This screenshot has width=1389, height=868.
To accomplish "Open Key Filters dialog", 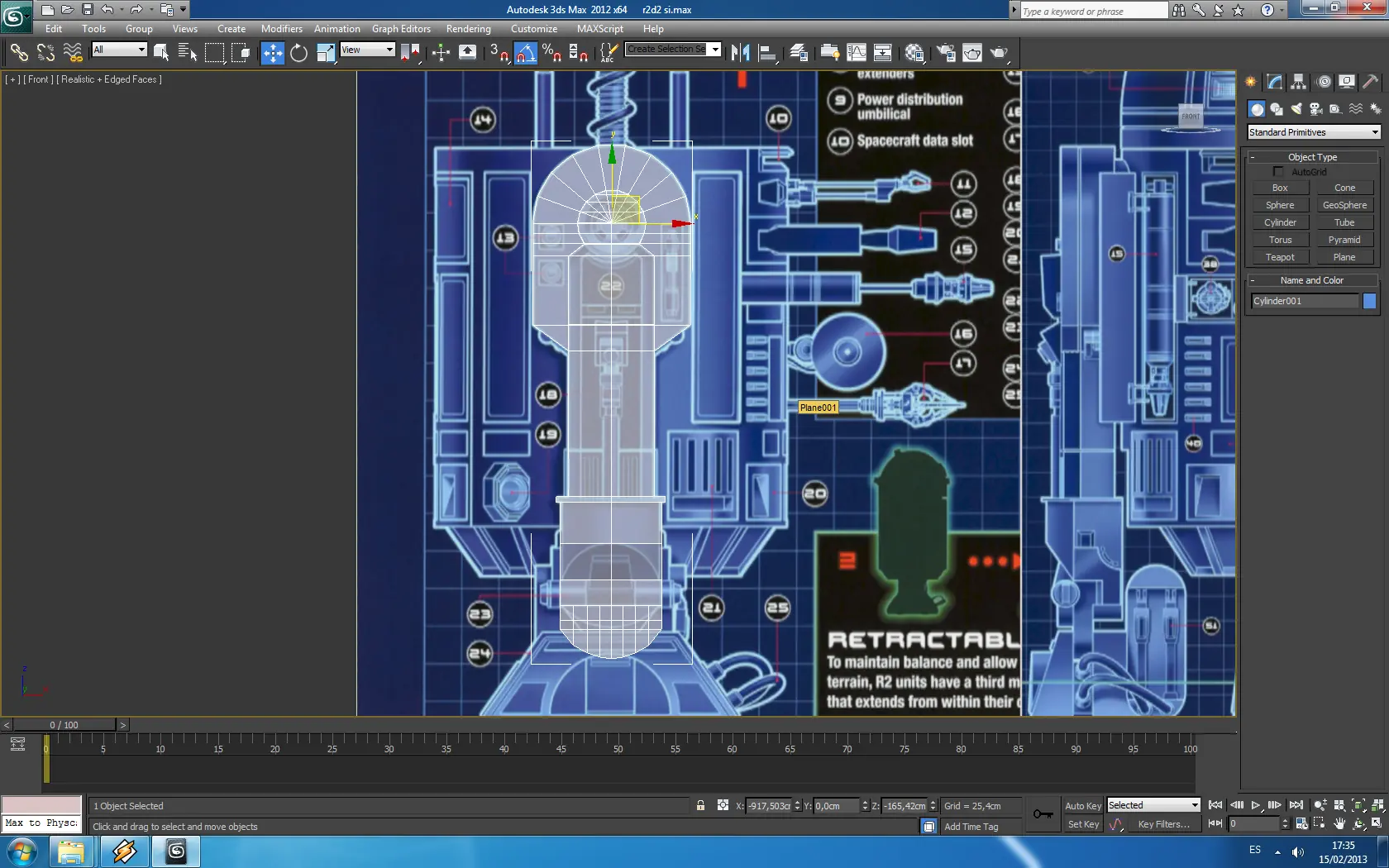I will (1163, 824).
